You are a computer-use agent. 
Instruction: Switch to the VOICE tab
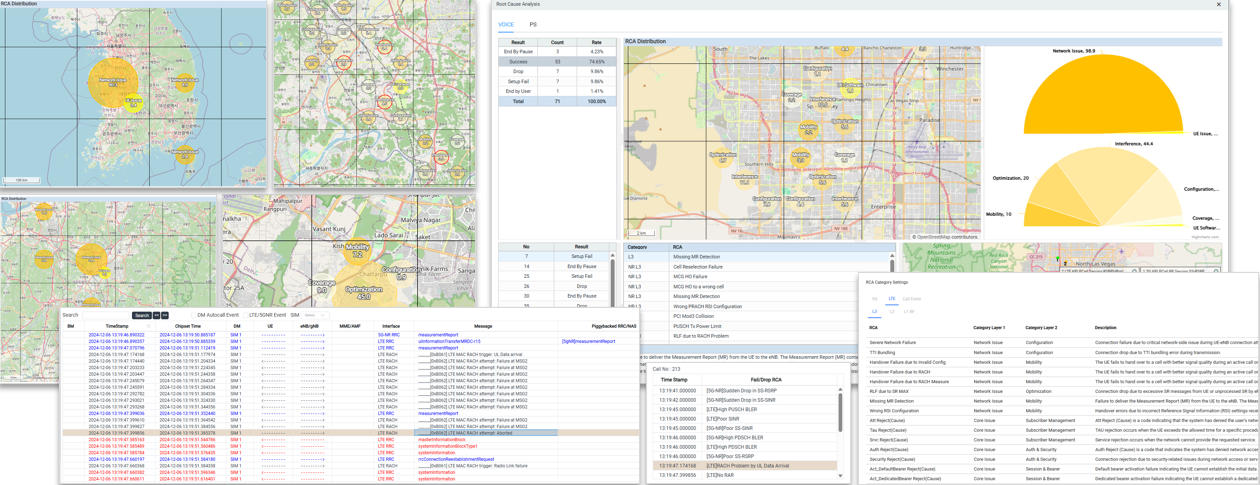tap(506, 25)
